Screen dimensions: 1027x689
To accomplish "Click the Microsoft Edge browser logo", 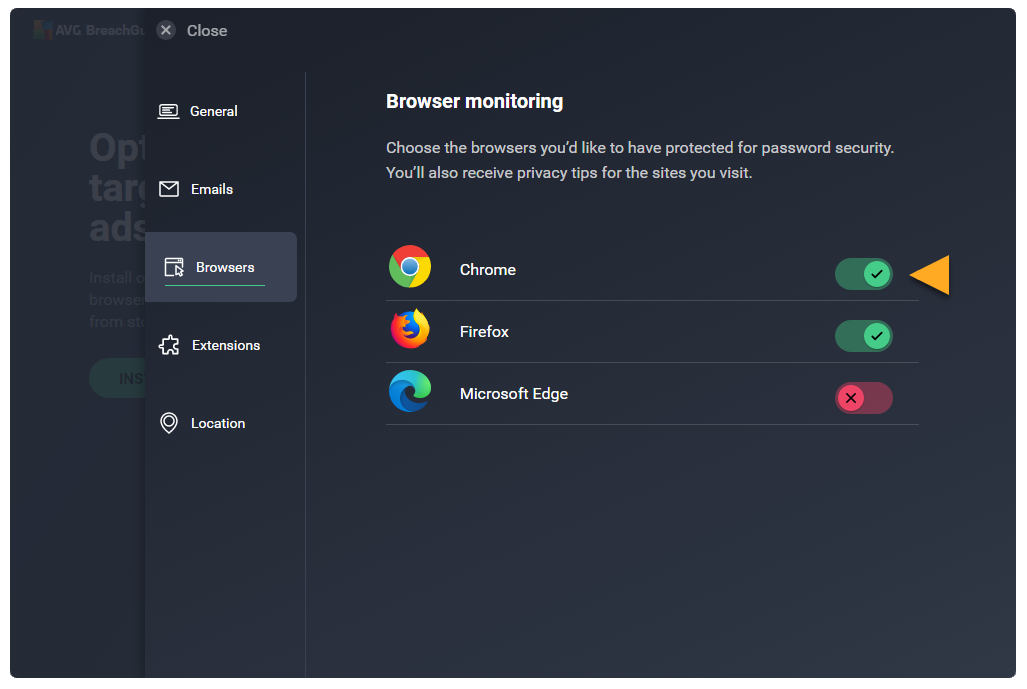I will click(410, 391).
